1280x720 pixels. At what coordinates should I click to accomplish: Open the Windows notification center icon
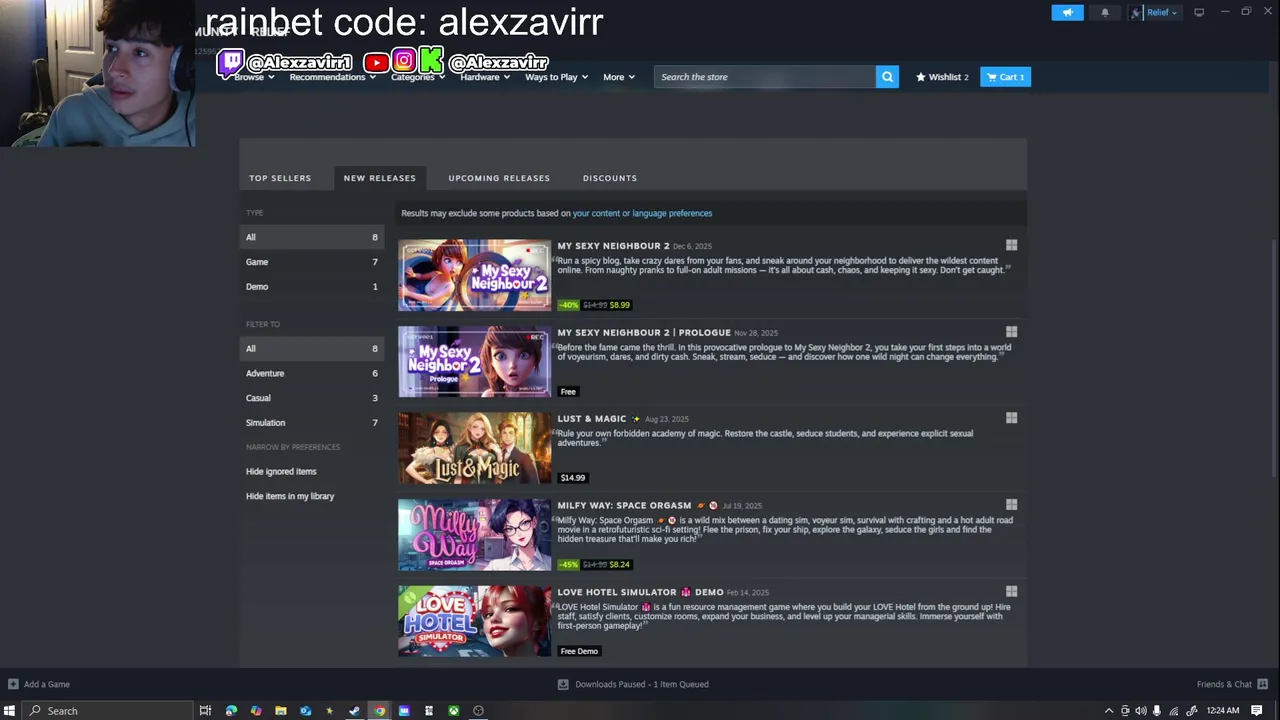pos(1257,711)
